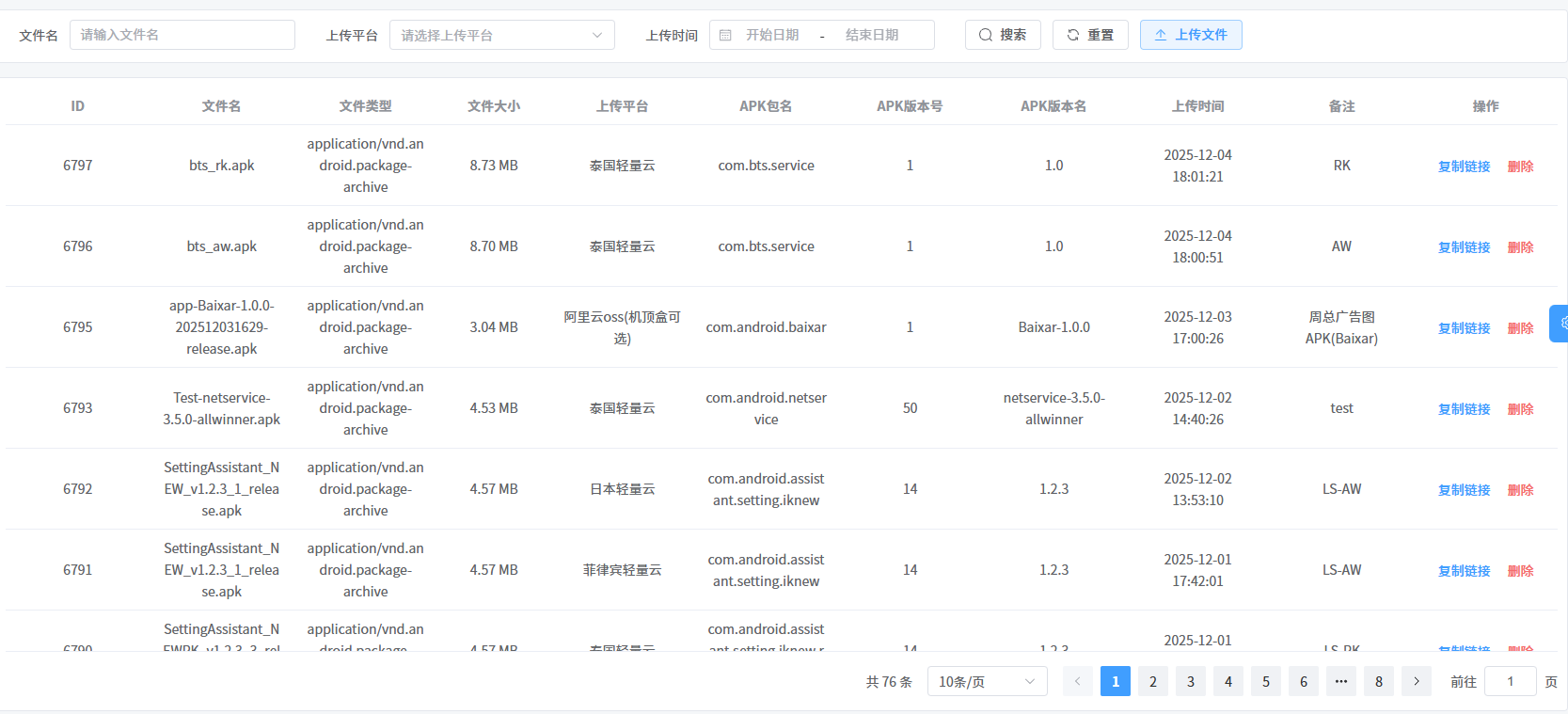The height and width of the screenshot is (714, 1568).
Task: Delete the Test-netservice apk row
Action: (1520, 409)
